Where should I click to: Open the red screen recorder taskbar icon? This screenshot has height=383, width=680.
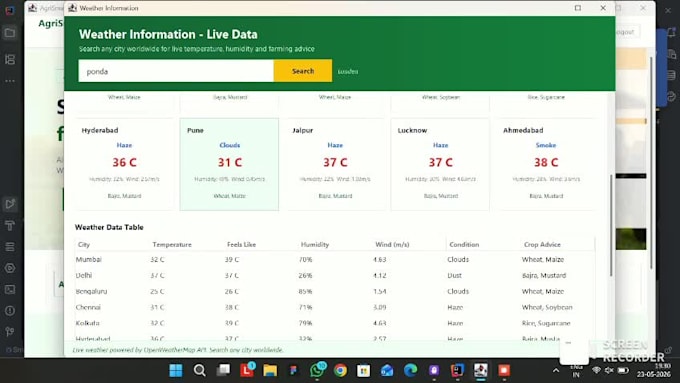coord(504,370)
